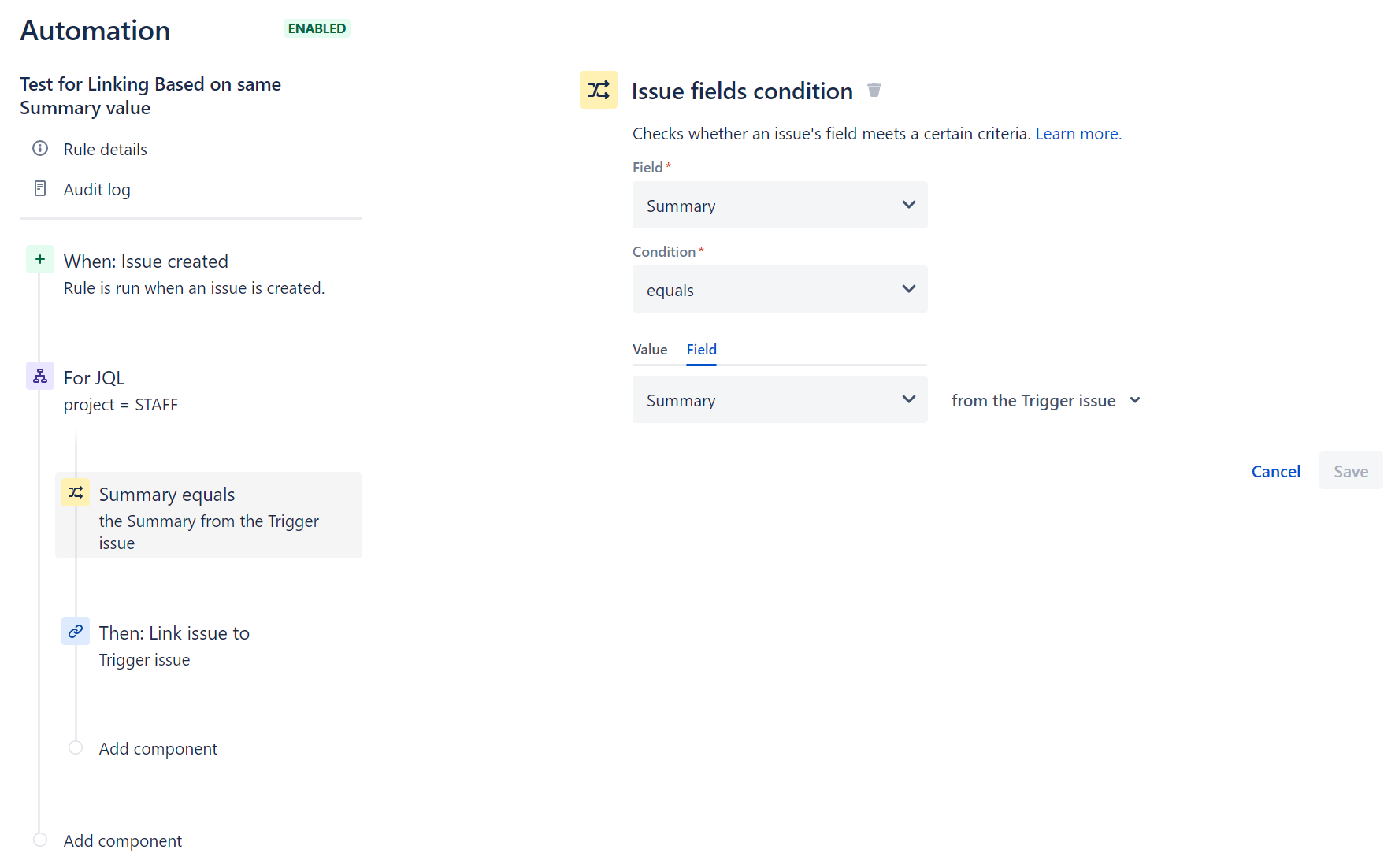Open the Condition dropdown showing equals
Image resolution: width=1395 pixels, height=868 pixels.
(x=779, y=289)
